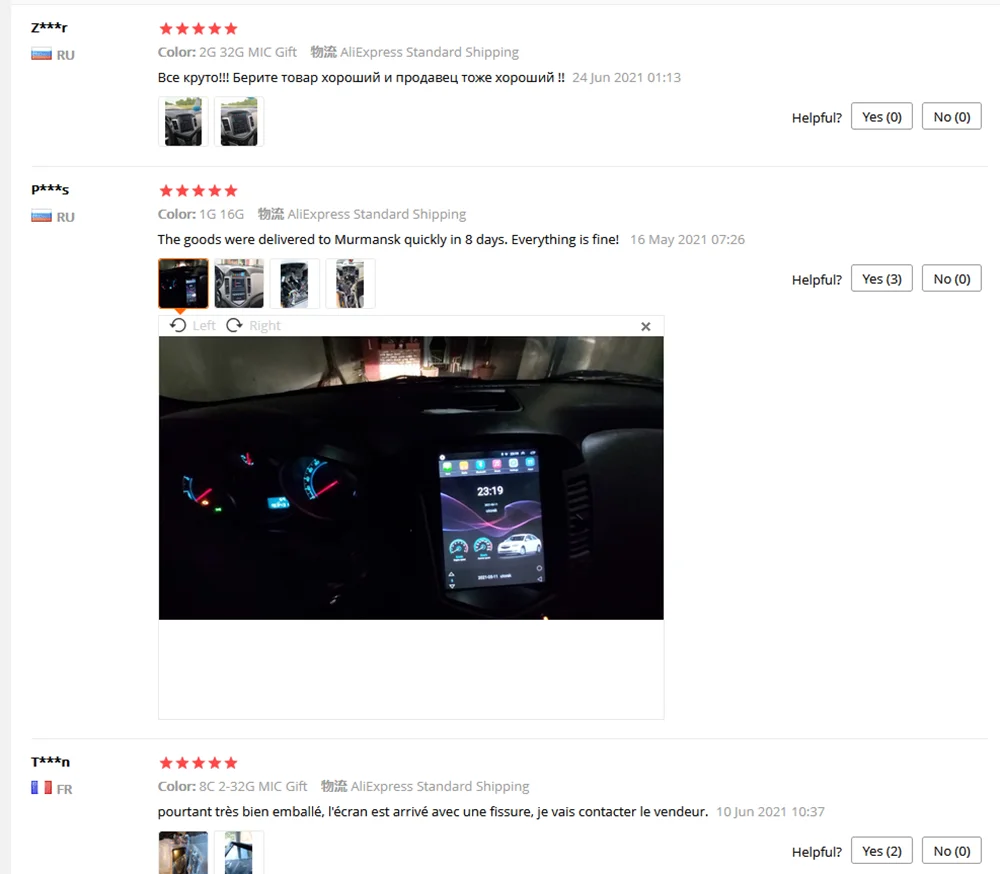
Task: Open second photo of T***n review
Action: [x=239, y=852]
